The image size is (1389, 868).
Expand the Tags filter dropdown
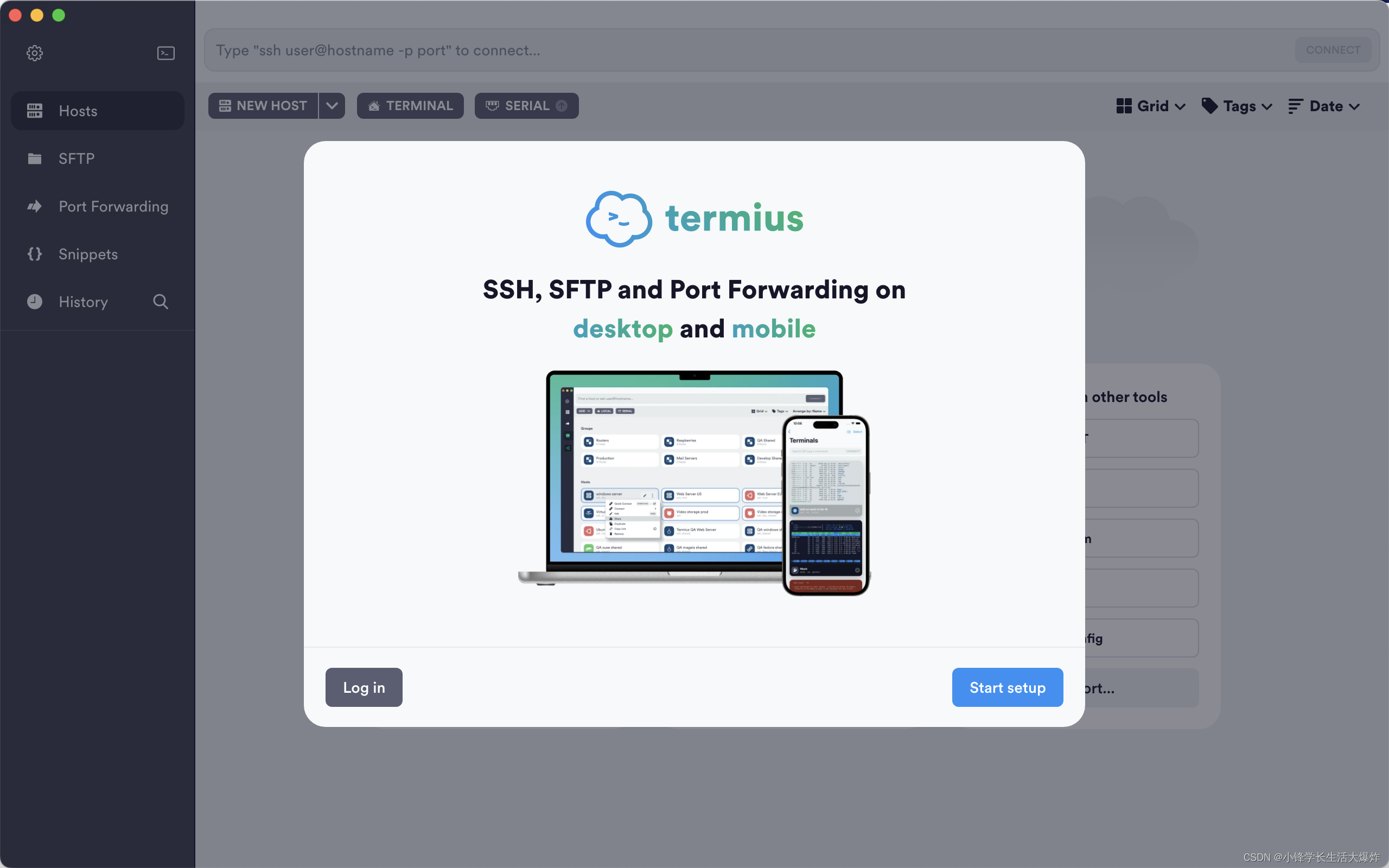(x=1236, y=105)
